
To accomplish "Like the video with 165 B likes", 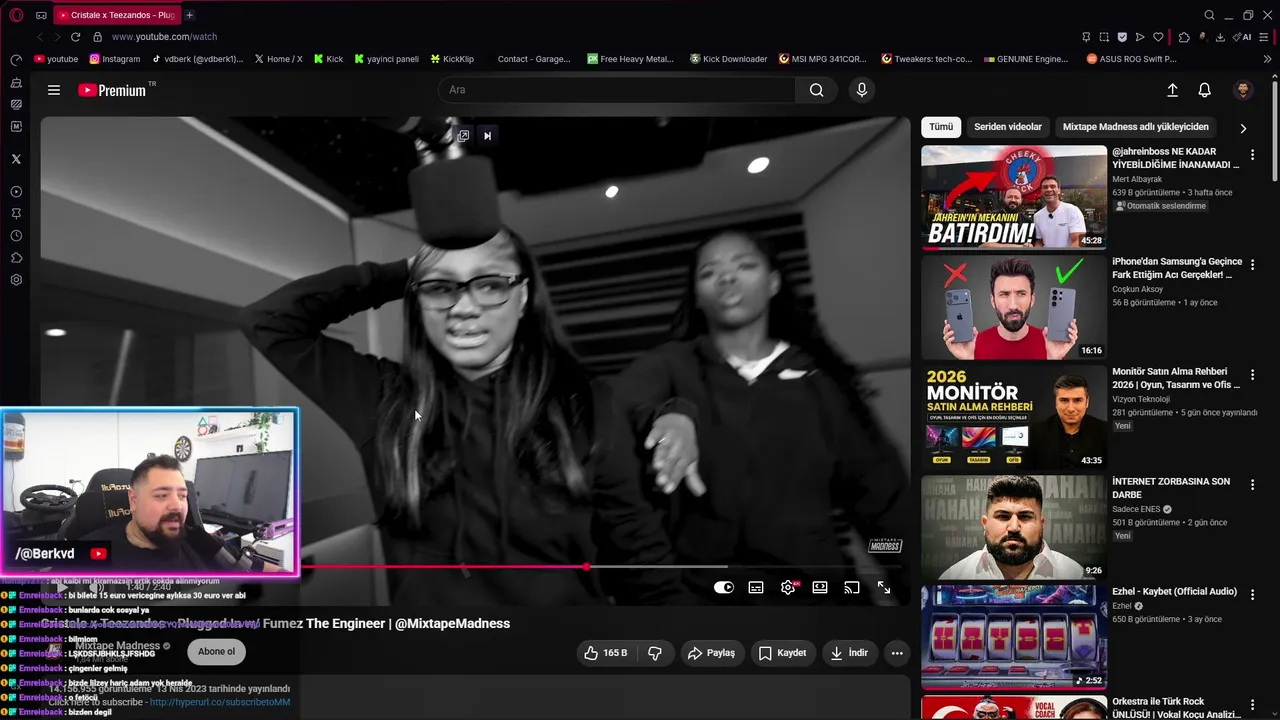I will pyautogui.click(x=606, y=653).
